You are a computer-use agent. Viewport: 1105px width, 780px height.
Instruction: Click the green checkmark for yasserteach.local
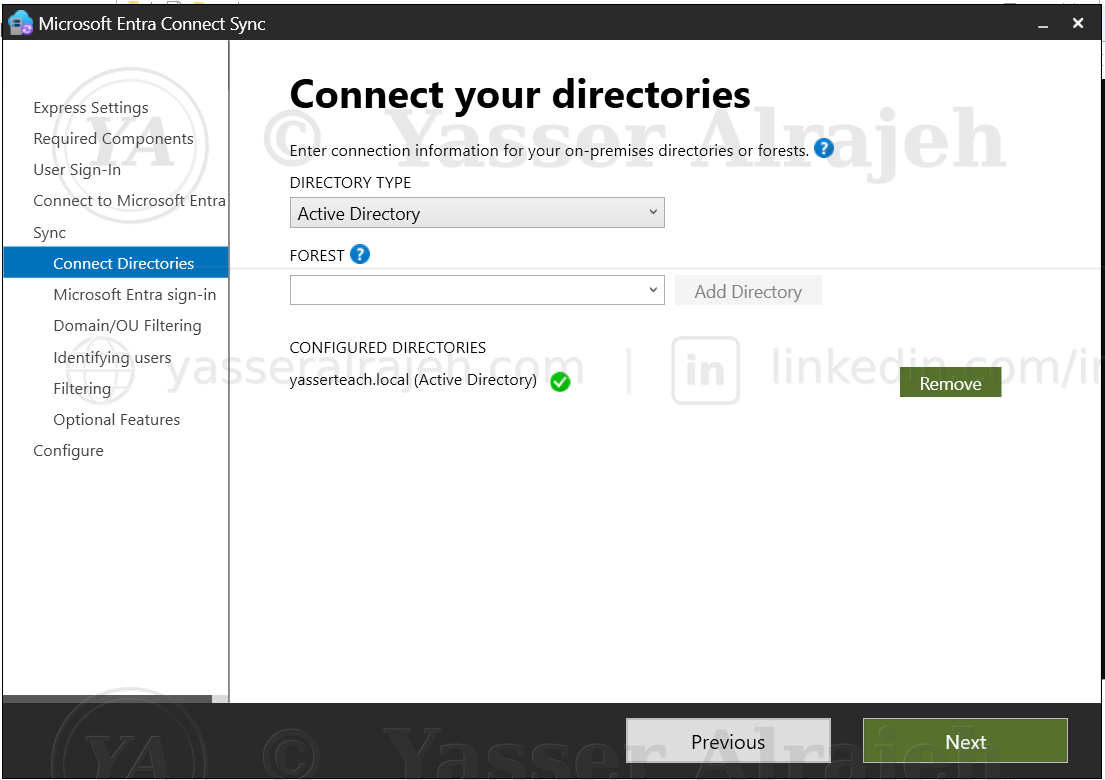click(560, 382)
